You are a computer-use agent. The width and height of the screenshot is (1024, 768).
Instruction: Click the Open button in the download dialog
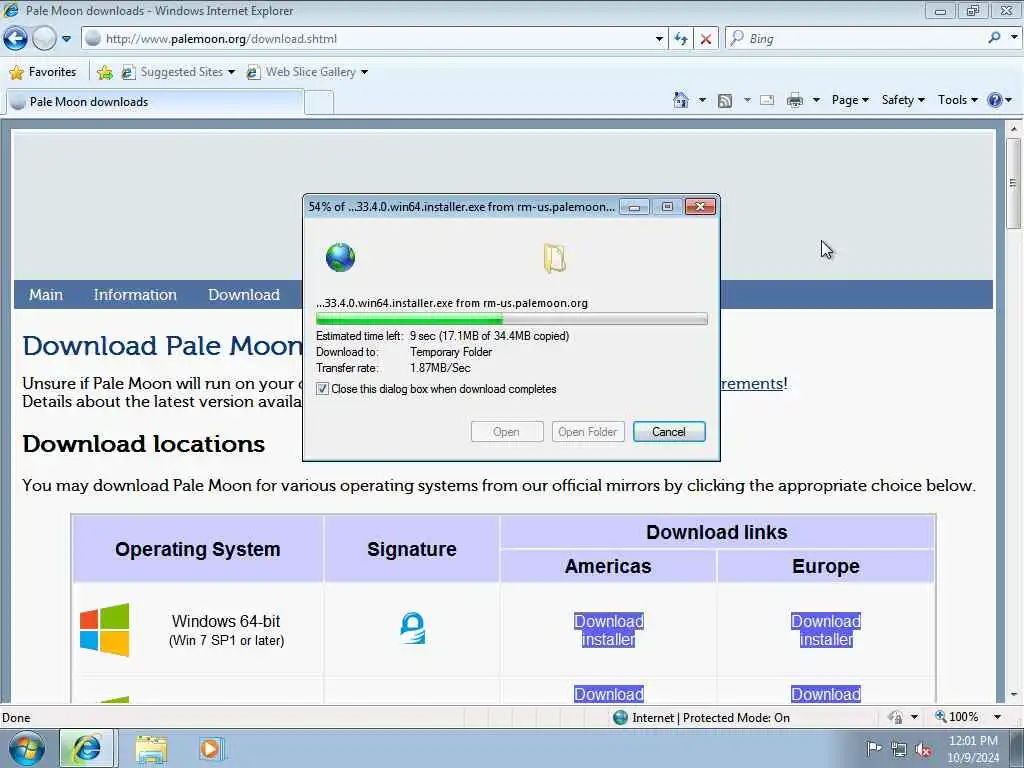(x=507, y=432)
